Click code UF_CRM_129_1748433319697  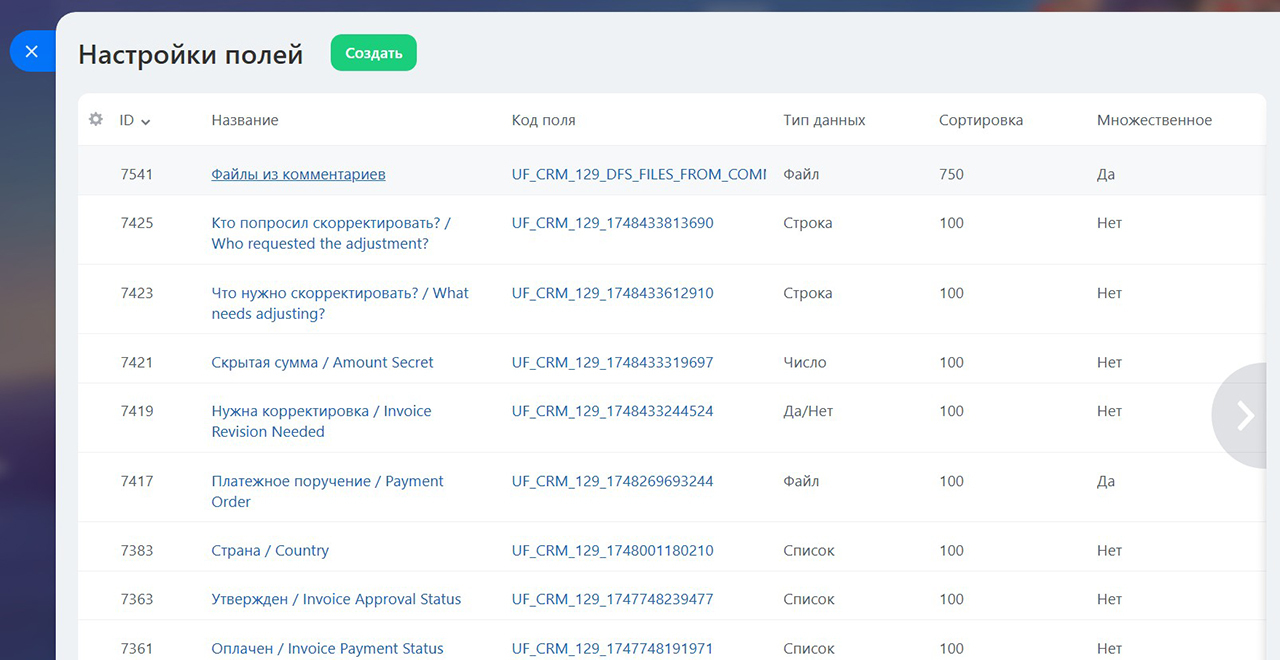(x=612, y=362)
